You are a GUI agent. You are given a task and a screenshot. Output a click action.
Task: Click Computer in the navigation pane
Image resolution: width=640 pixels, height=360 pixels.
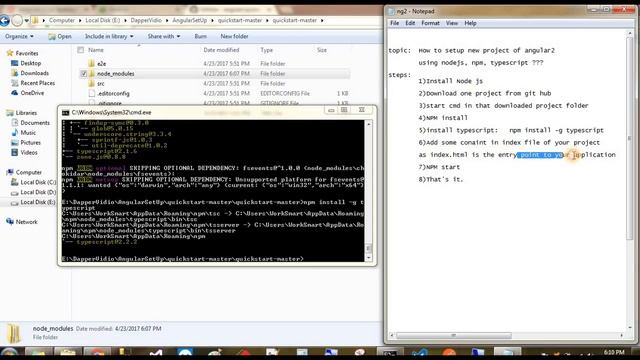point(28,173)
